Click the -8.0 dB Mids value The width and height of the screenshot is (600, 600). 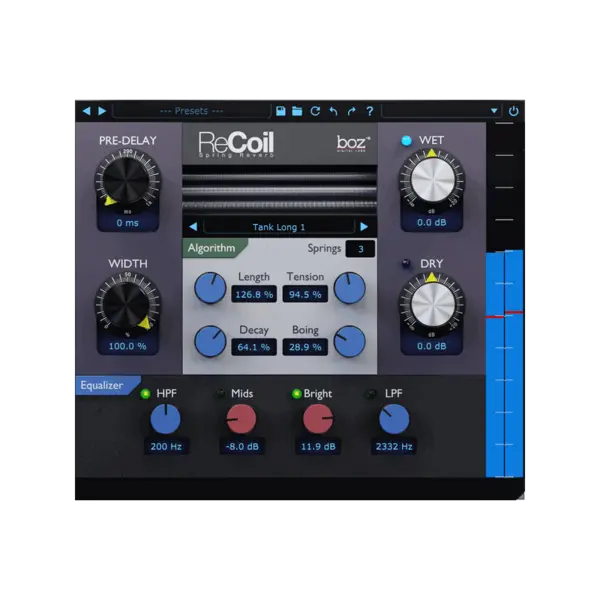tap(242, 446)
